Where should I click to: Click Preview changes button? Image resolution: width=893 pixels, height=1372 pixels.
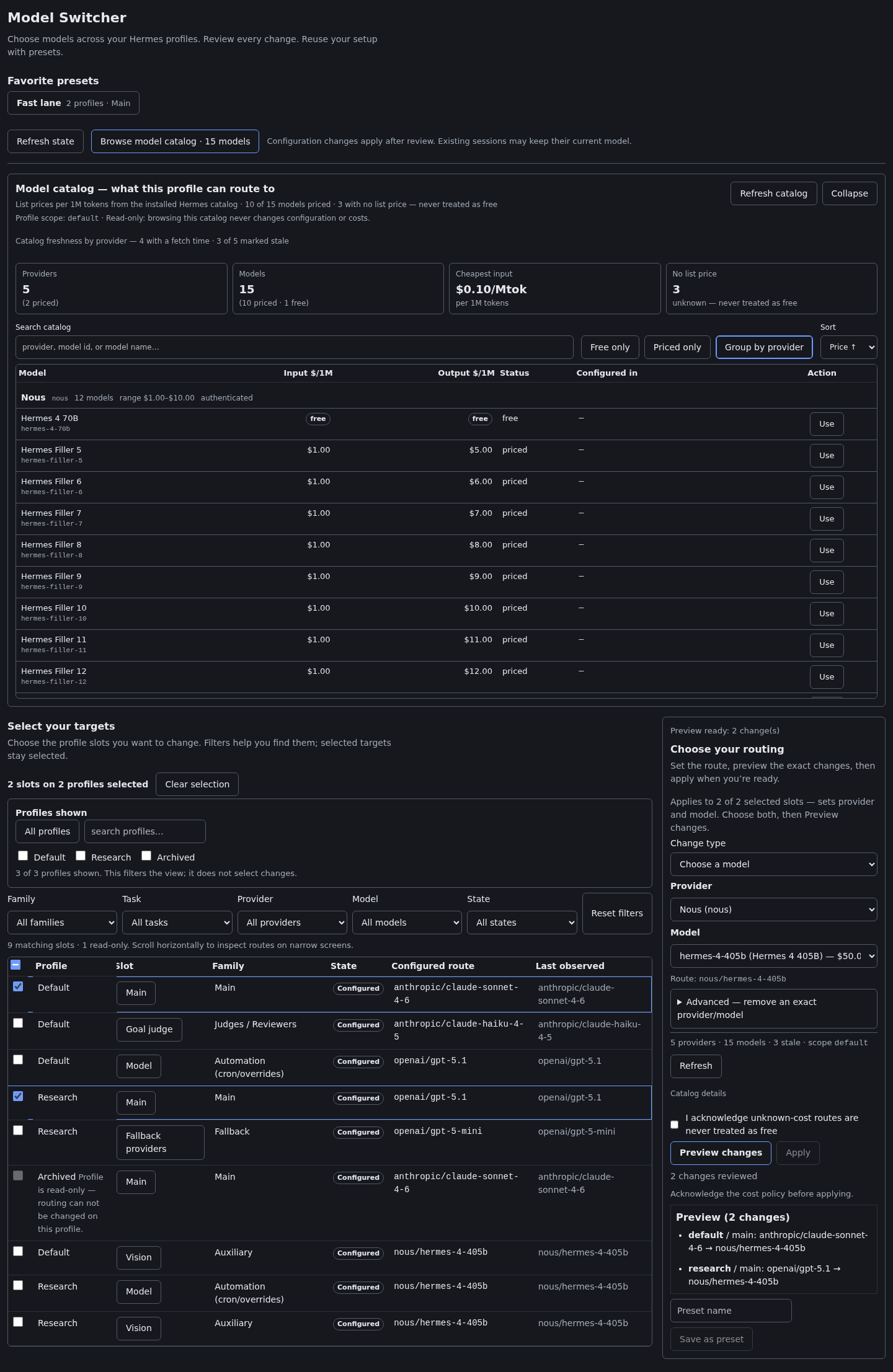721,1153
